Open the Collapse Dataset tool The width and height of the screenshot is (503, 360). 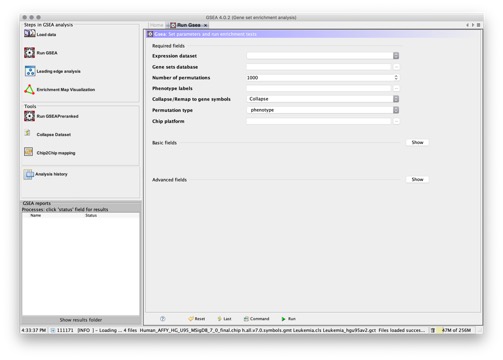[x=47, y=134]
